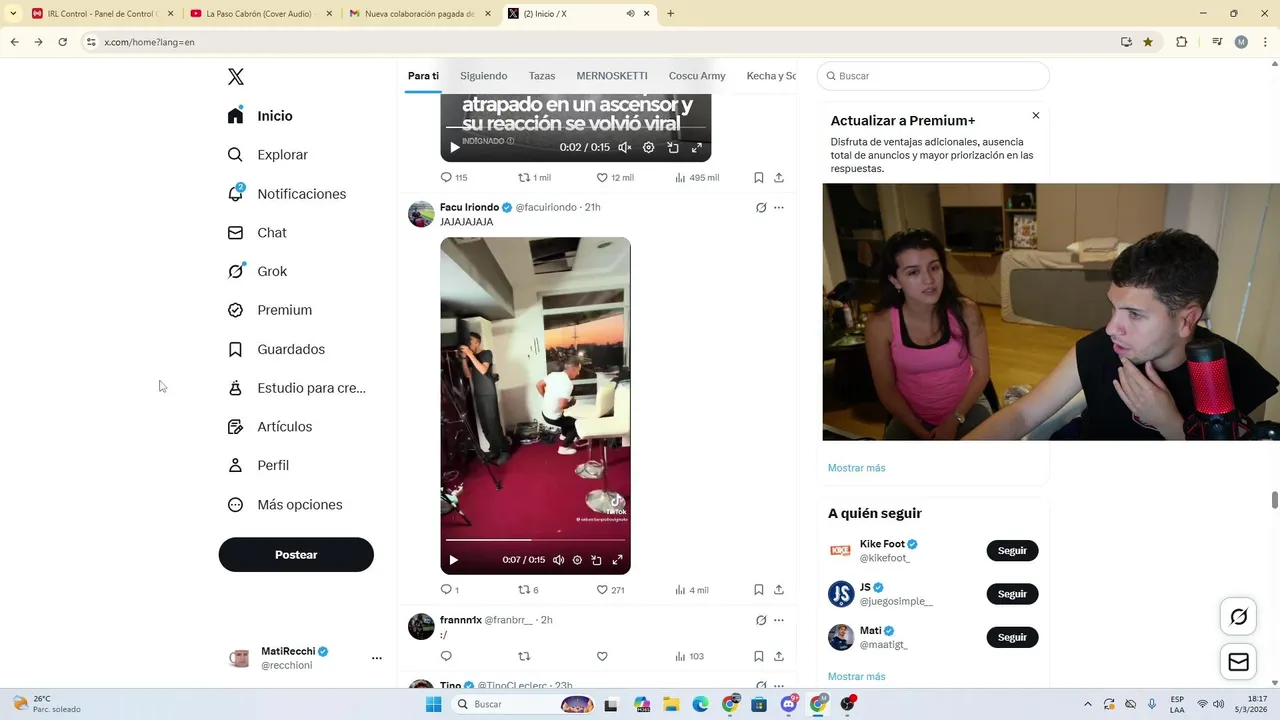Toggle fullscreen on top video
The width and height of the screenshot is (1280, 720).
click(x=697, y=147)
